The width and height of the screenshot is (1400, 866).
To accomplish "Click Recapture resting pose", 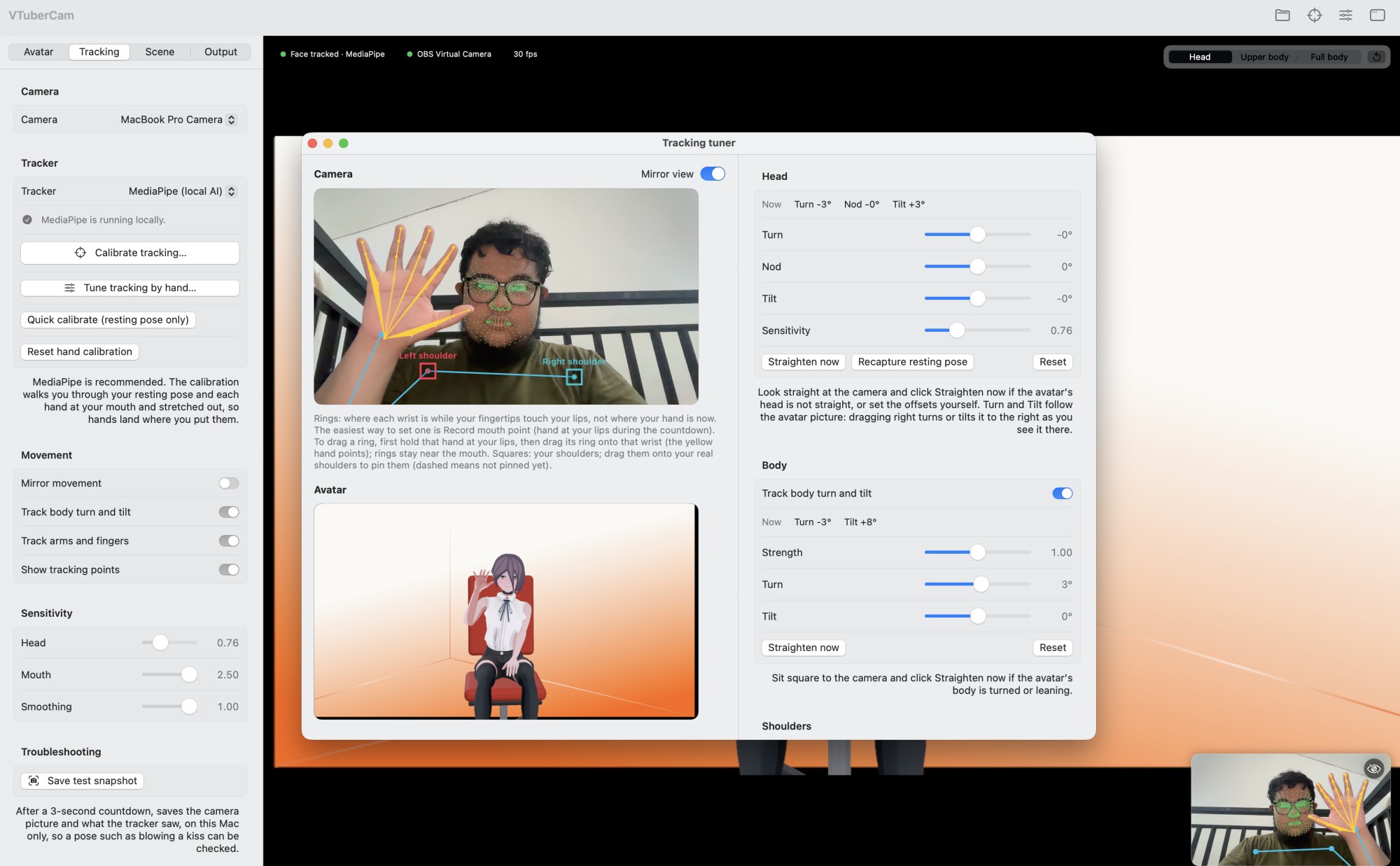I will pyautogui.click(x=912, y=362).
